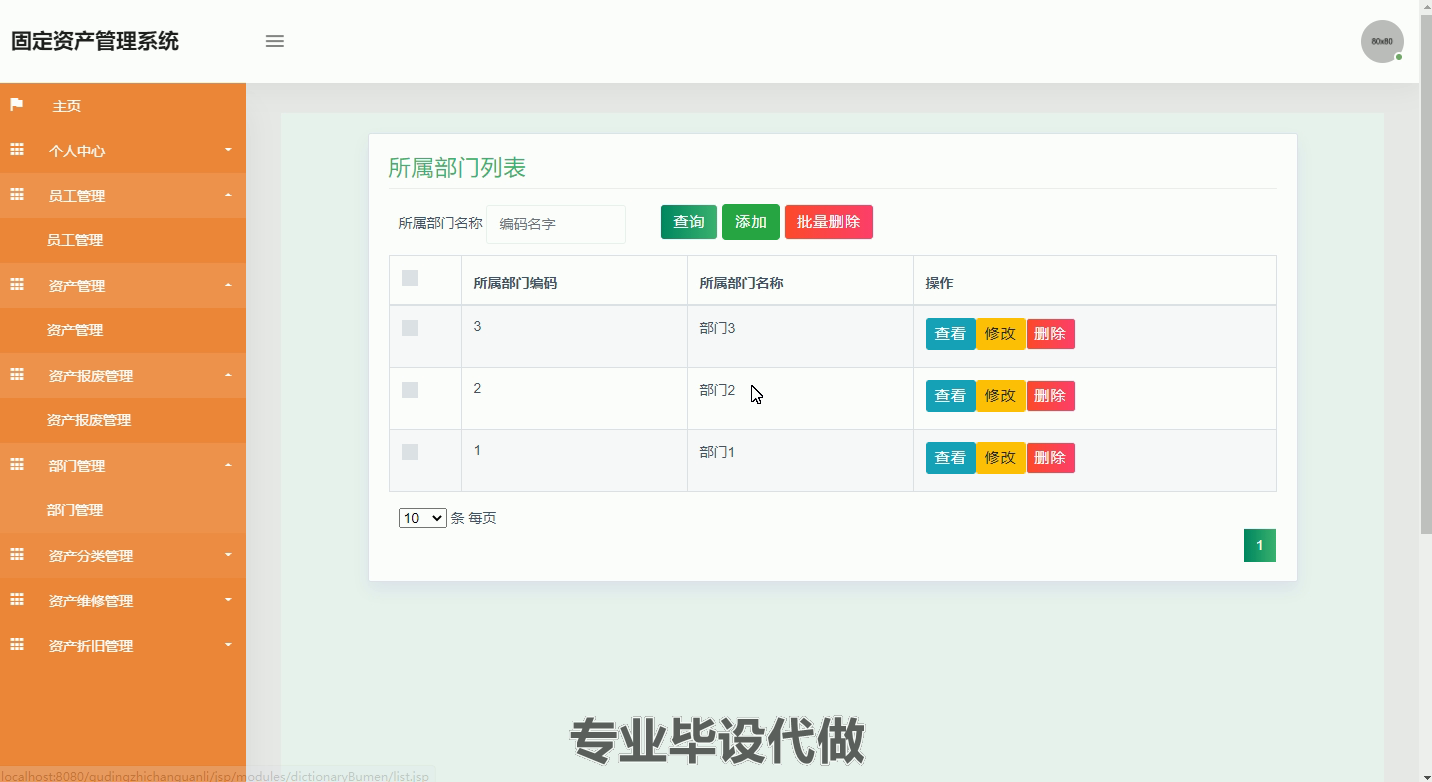1432x782 pixels.
Task: Click the vertical page scrollbar thumb
Action: (1425, 275)
